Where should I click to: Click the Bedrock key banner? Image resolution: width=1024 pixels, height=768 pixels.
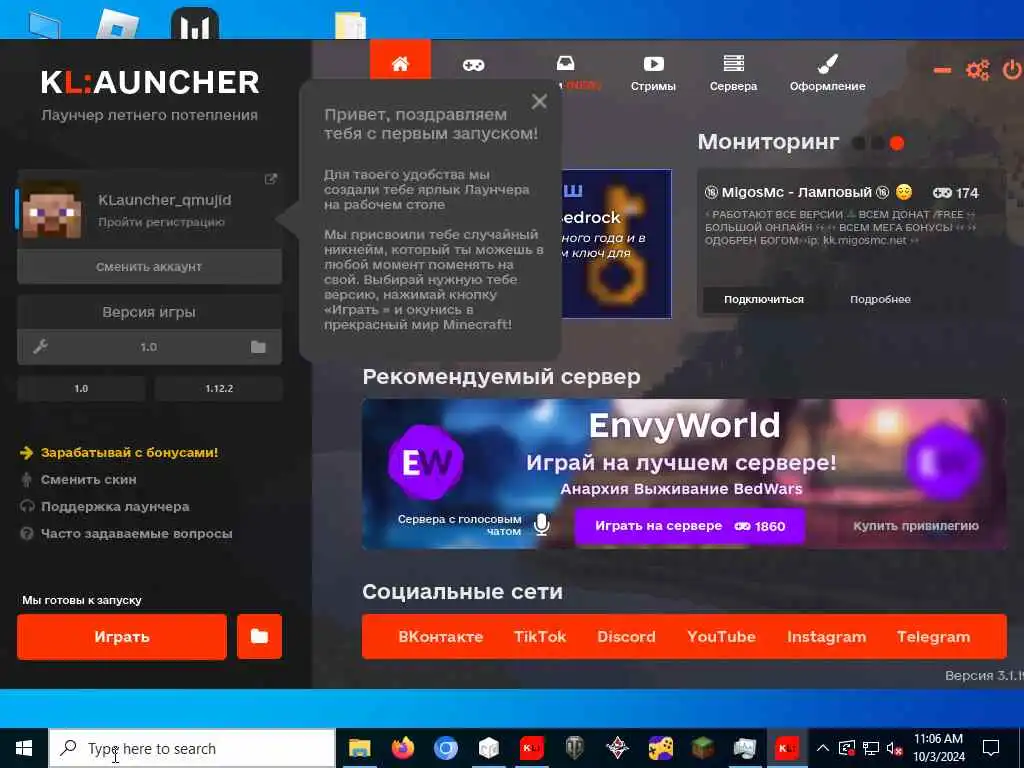tap(616, 244)
